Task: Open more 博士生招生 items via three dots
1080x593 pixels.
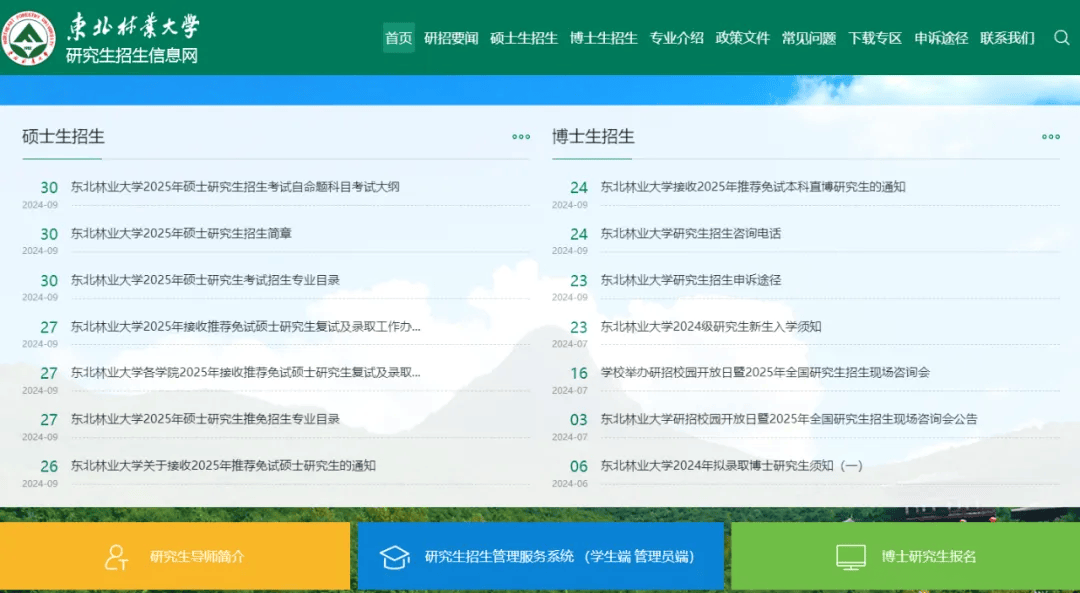Action: pyautogui.click(x=1051, y=136)
